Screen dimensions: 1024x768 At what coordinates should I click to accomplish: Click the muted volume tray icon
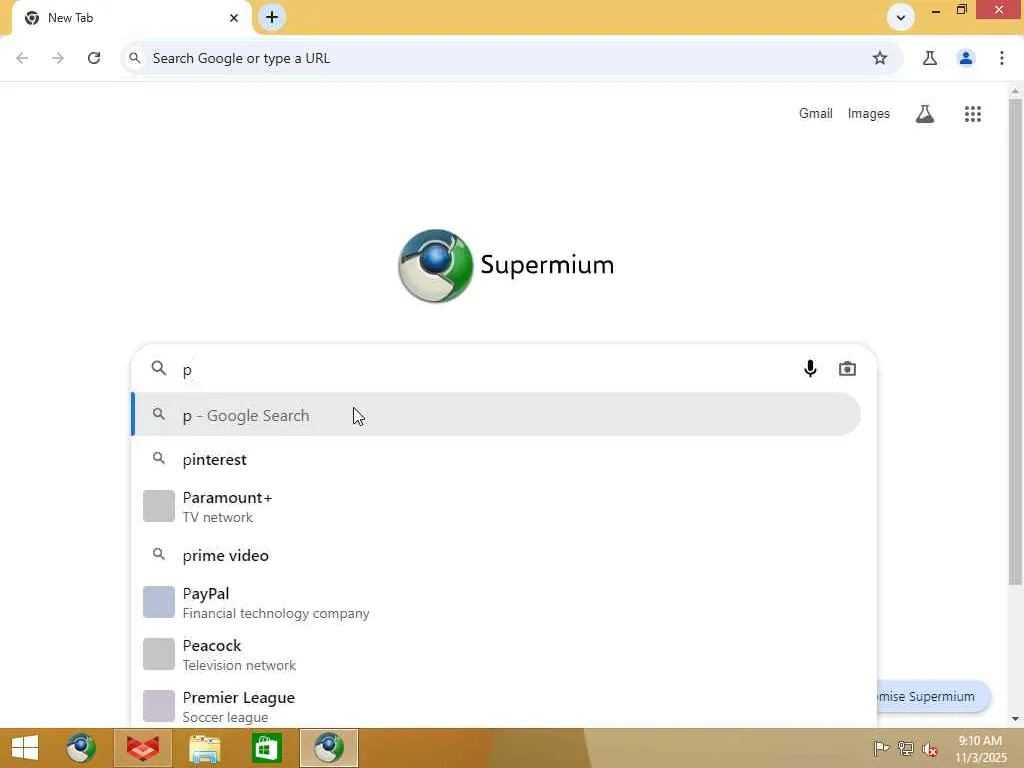point(929,748)
